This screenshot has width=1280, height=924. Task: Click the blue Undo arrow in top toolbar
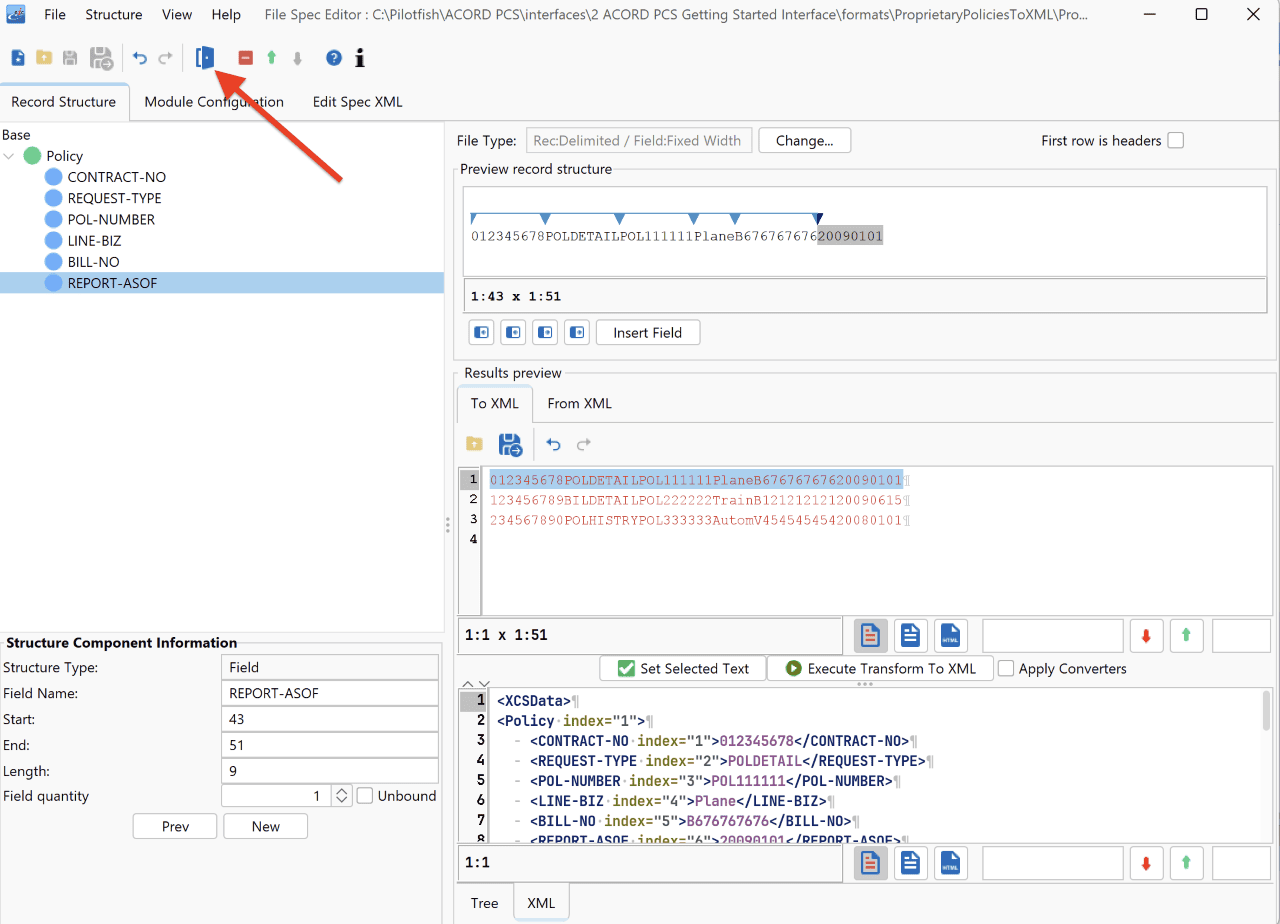point(140,58)
